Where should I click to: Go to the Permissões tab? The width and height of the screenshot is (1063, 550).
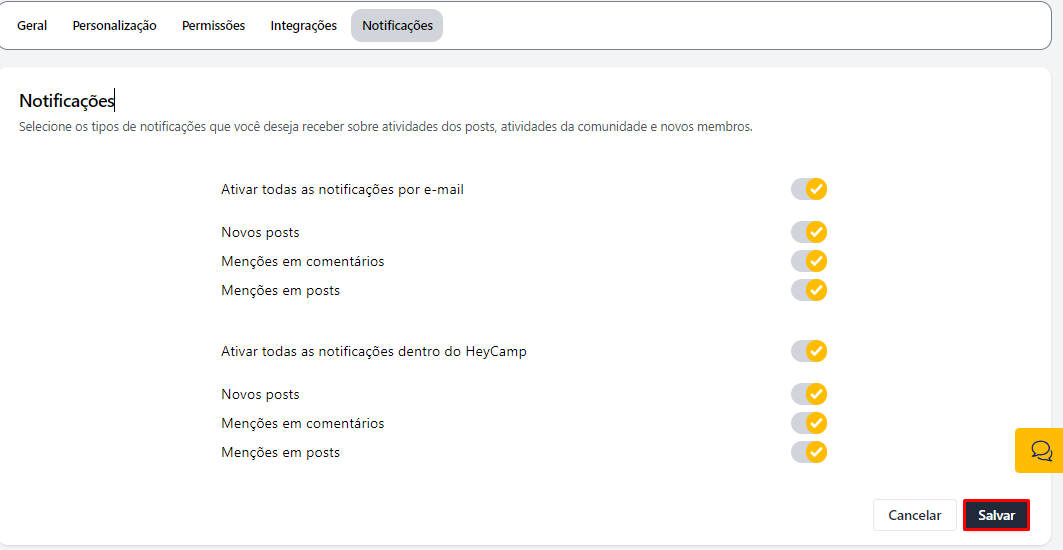tap(213, 26)
